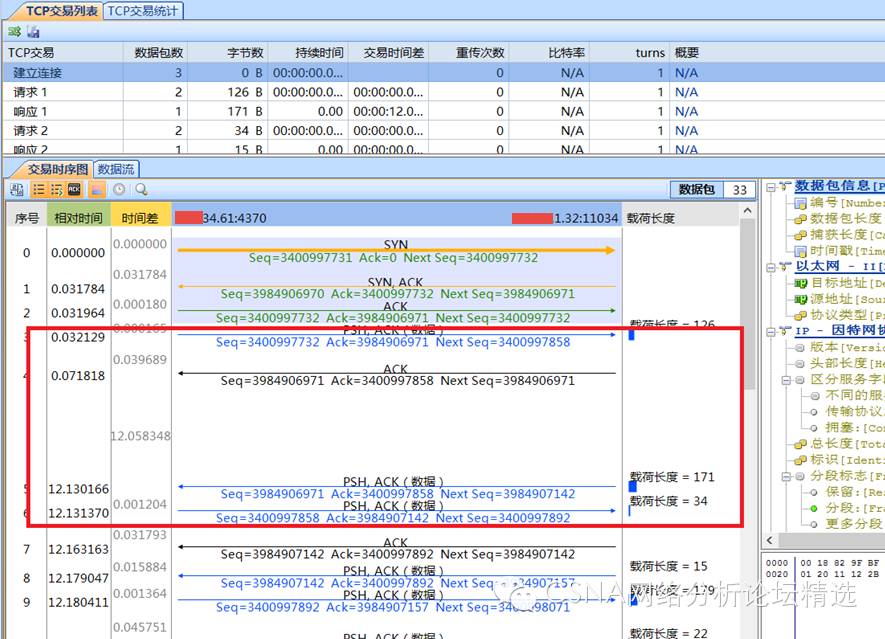Click the magnifier search icon

tap(141, 189)
